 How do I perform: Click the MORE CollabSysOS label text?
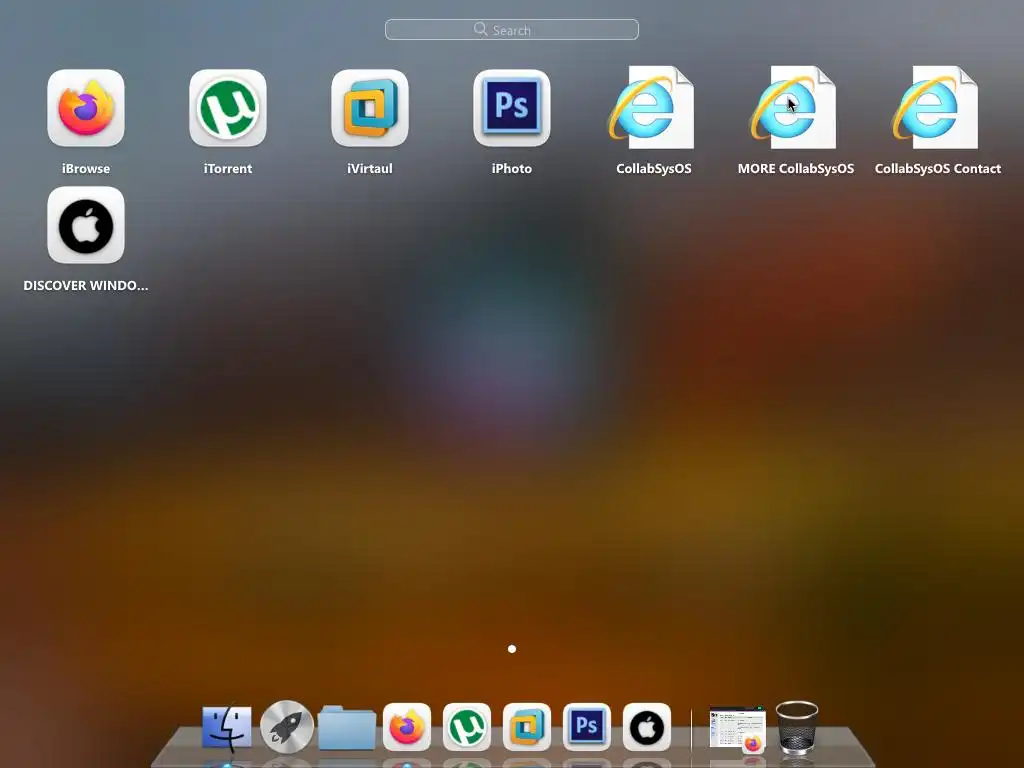point(795,168)
